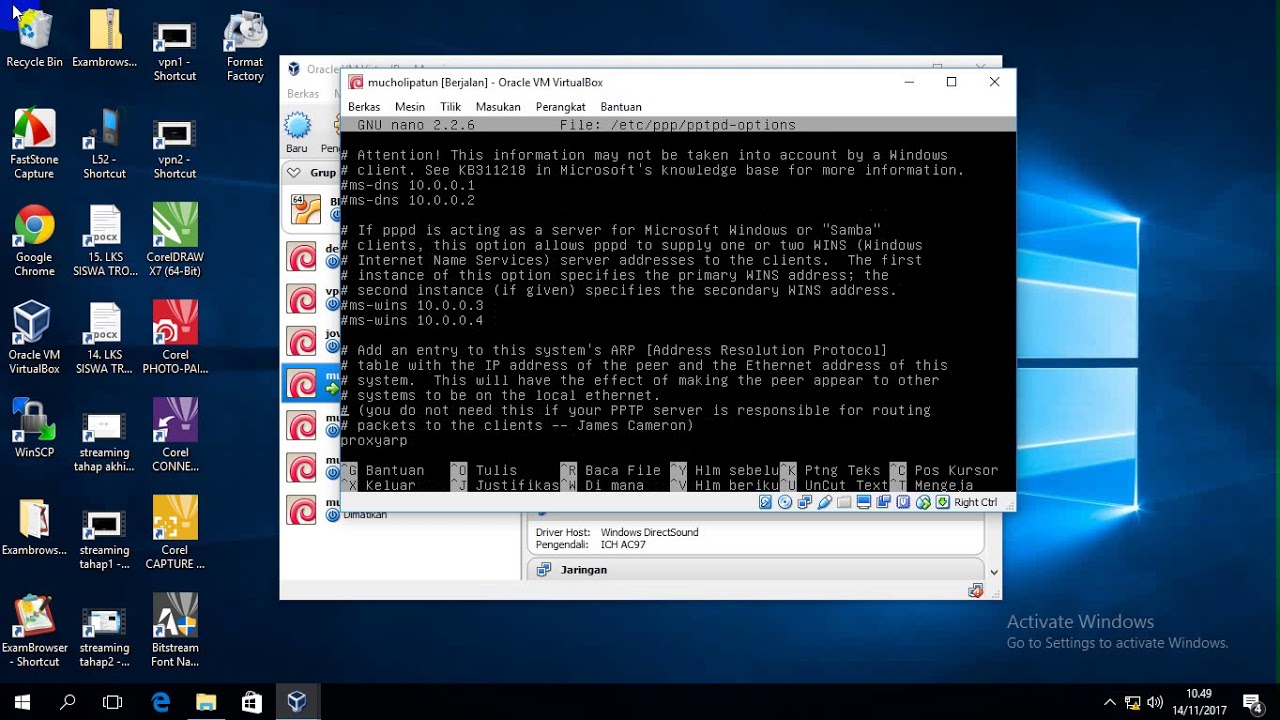This screenshot has width=1280, height=720.
Task: Click the mouse integration indicator in VM status bar
Action: coord(923,502)
